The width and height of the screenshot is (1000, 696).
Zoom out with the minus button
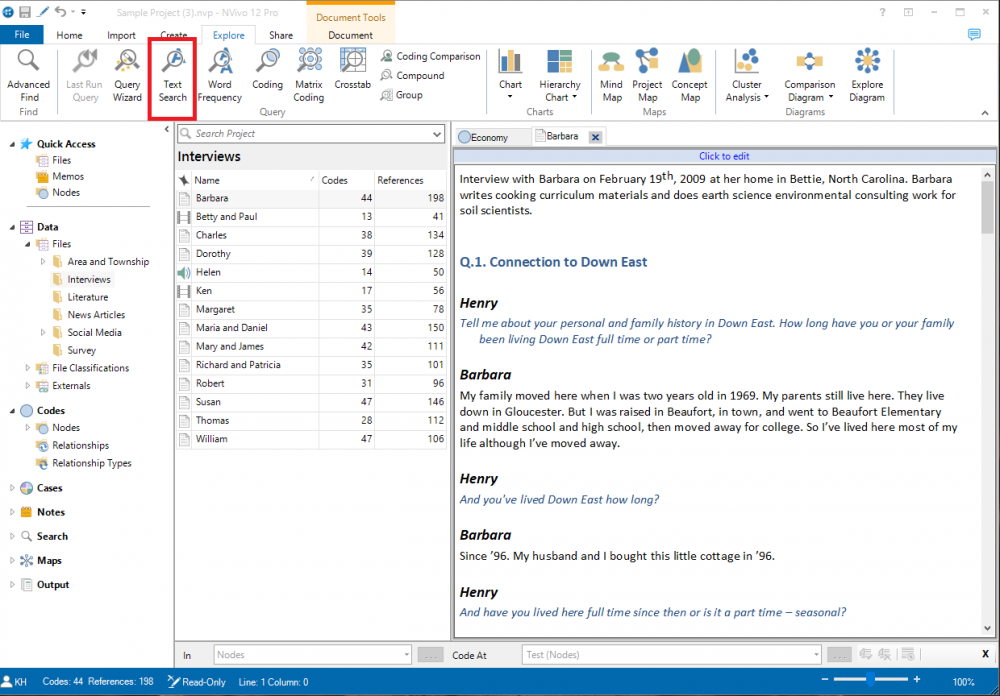825,680
